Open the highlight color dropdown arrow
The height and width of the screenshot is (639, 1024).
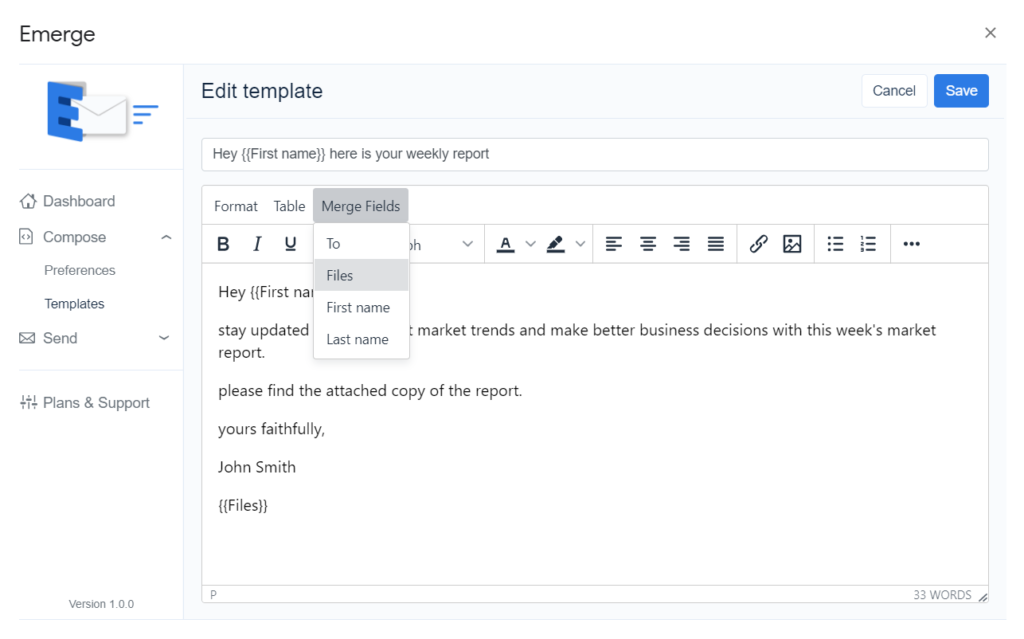tap(580, 244)
